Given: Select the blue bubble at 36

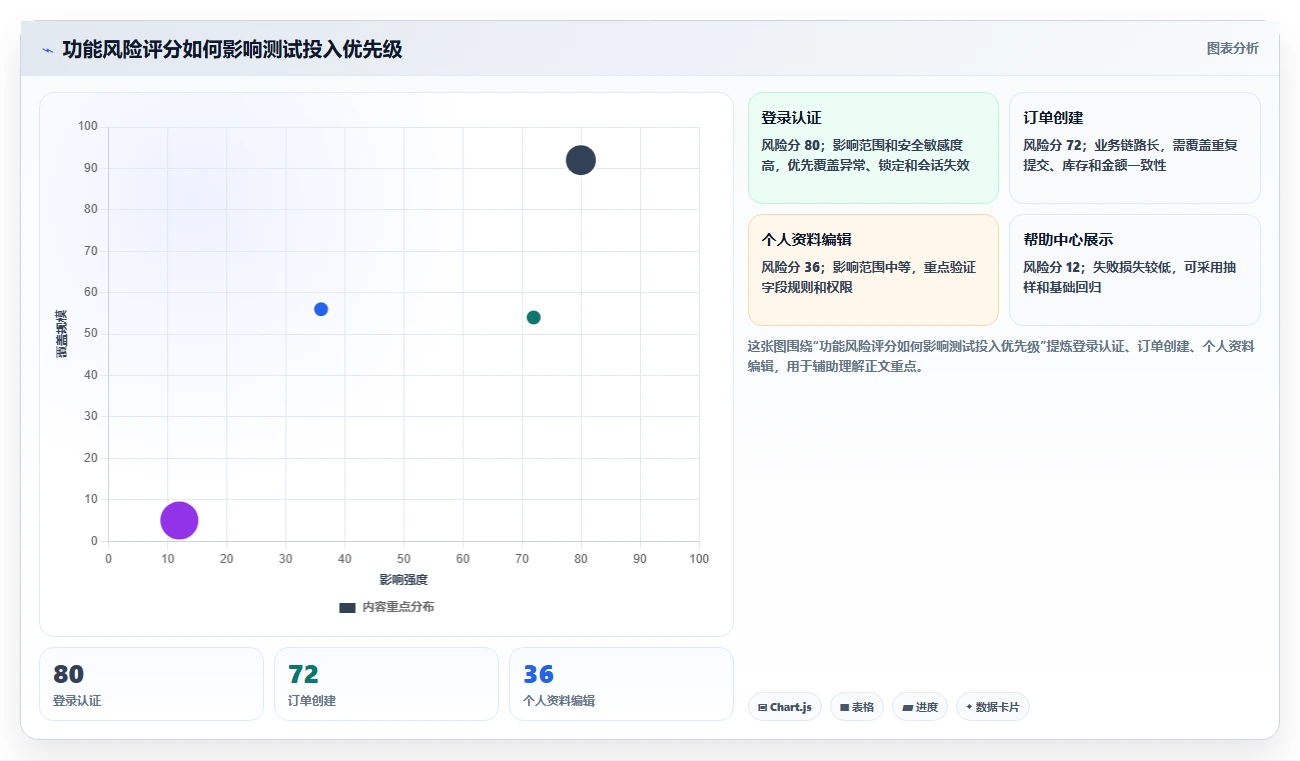Looking at the screenshot, I should pos(321,309).
